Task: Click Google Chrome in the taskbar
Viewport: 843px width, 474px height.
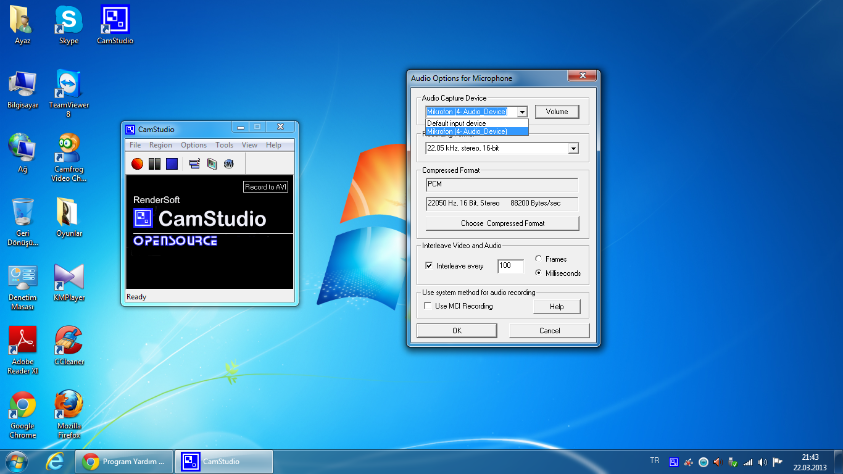Action: tap(125, 461)
